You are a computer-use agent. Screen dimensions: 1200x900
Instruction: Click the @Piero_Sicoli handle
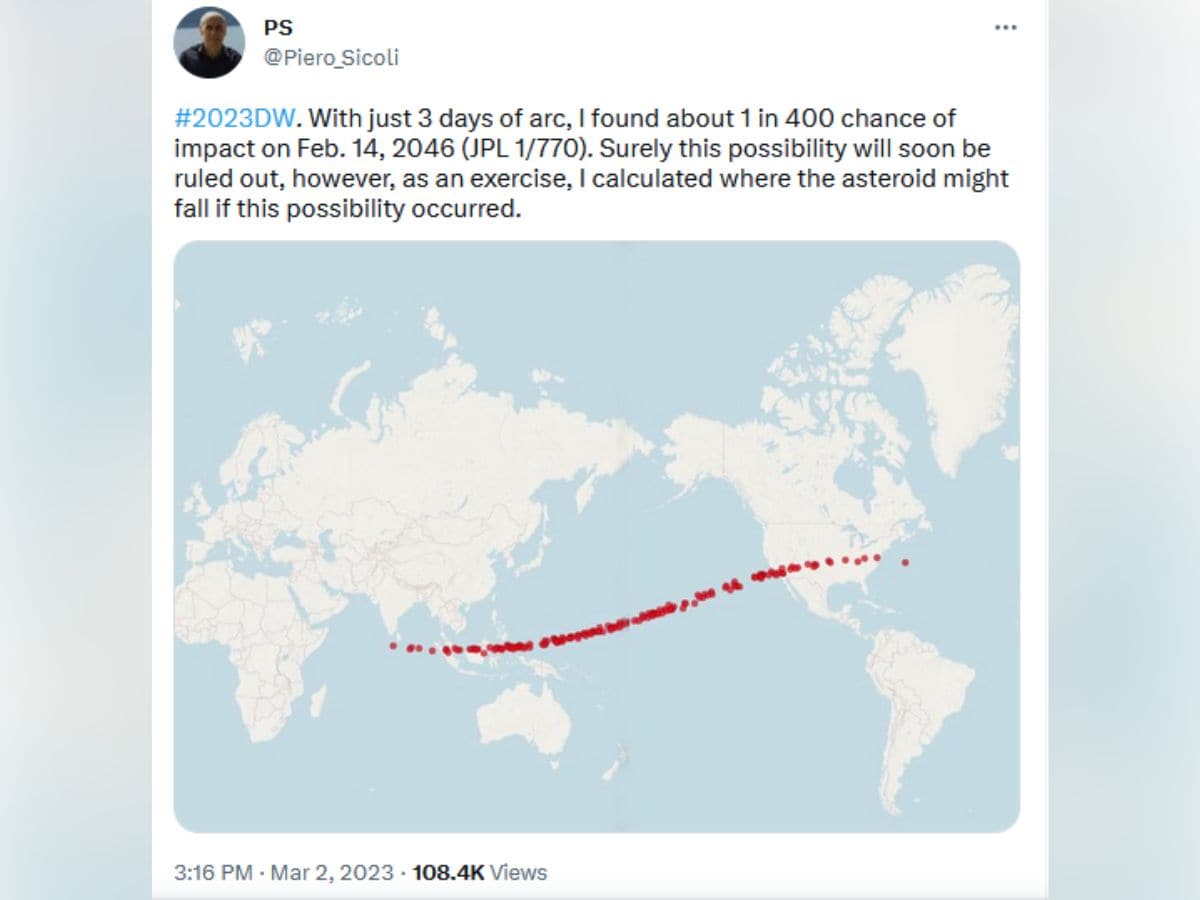click(330, 58)
